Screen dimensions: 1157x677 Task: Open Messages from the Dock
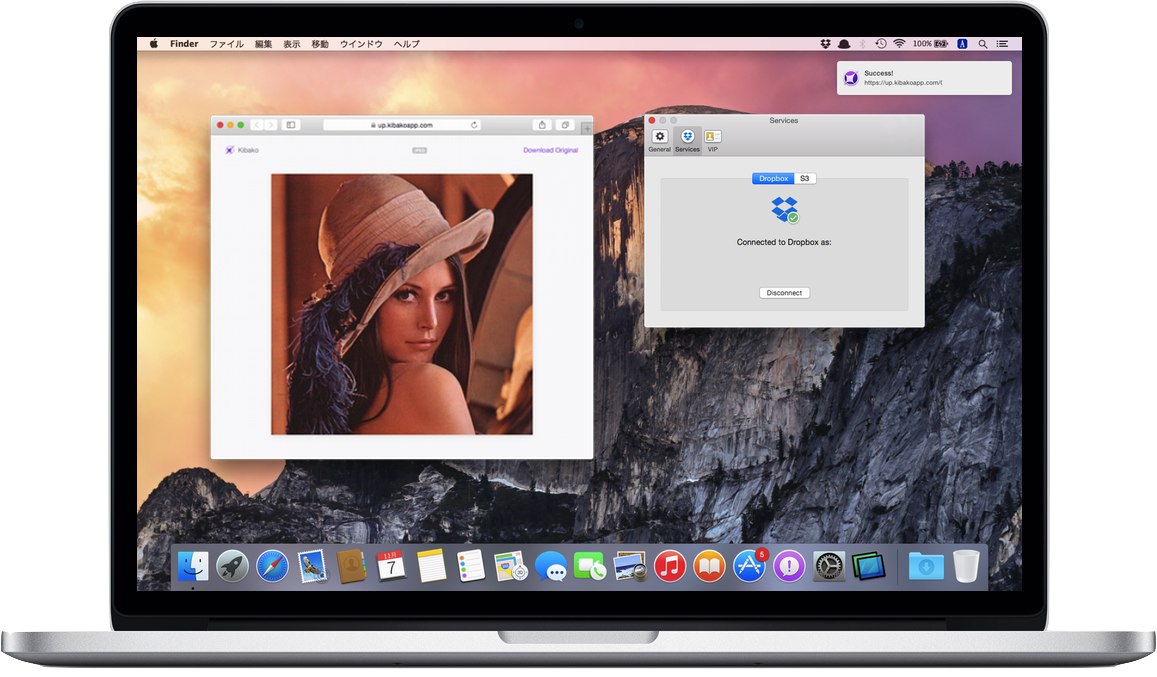click(x=550, y=567)
